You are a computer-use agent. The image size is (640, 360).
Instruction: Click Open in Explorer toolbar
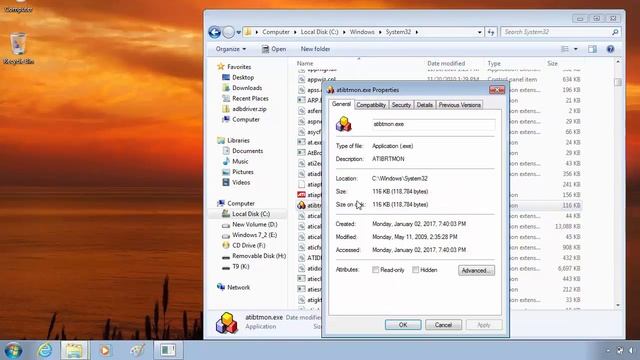coord(273,49)
